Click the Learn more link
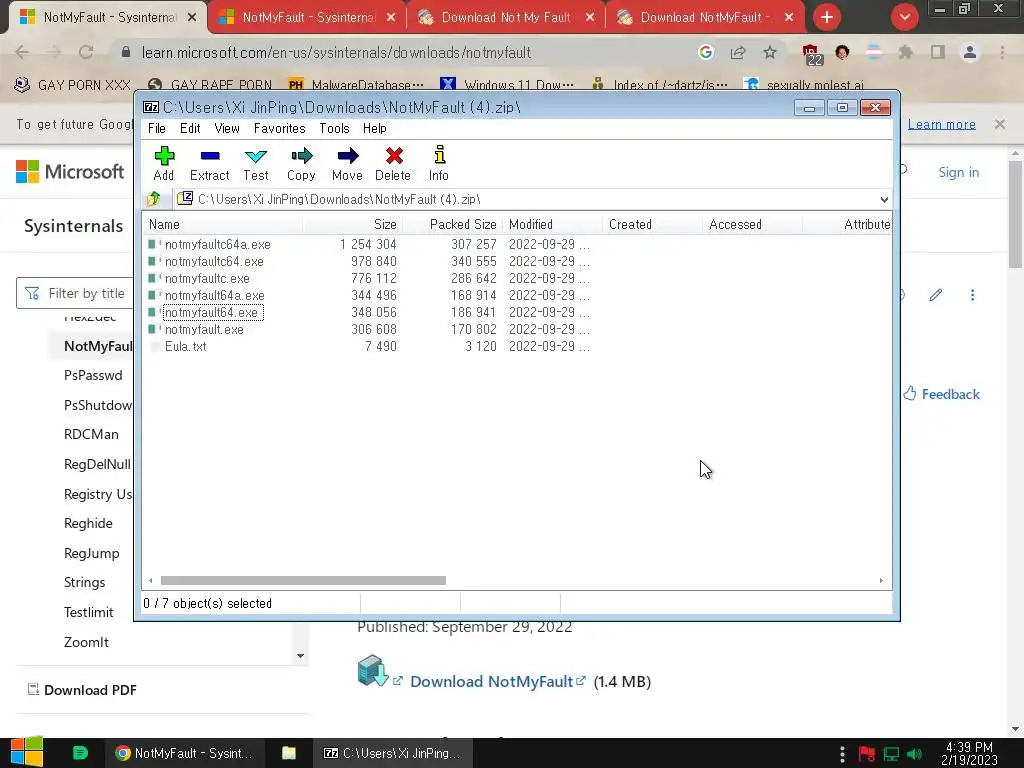Viewport: 1024px width, 768px height. (x=942, y=124)
